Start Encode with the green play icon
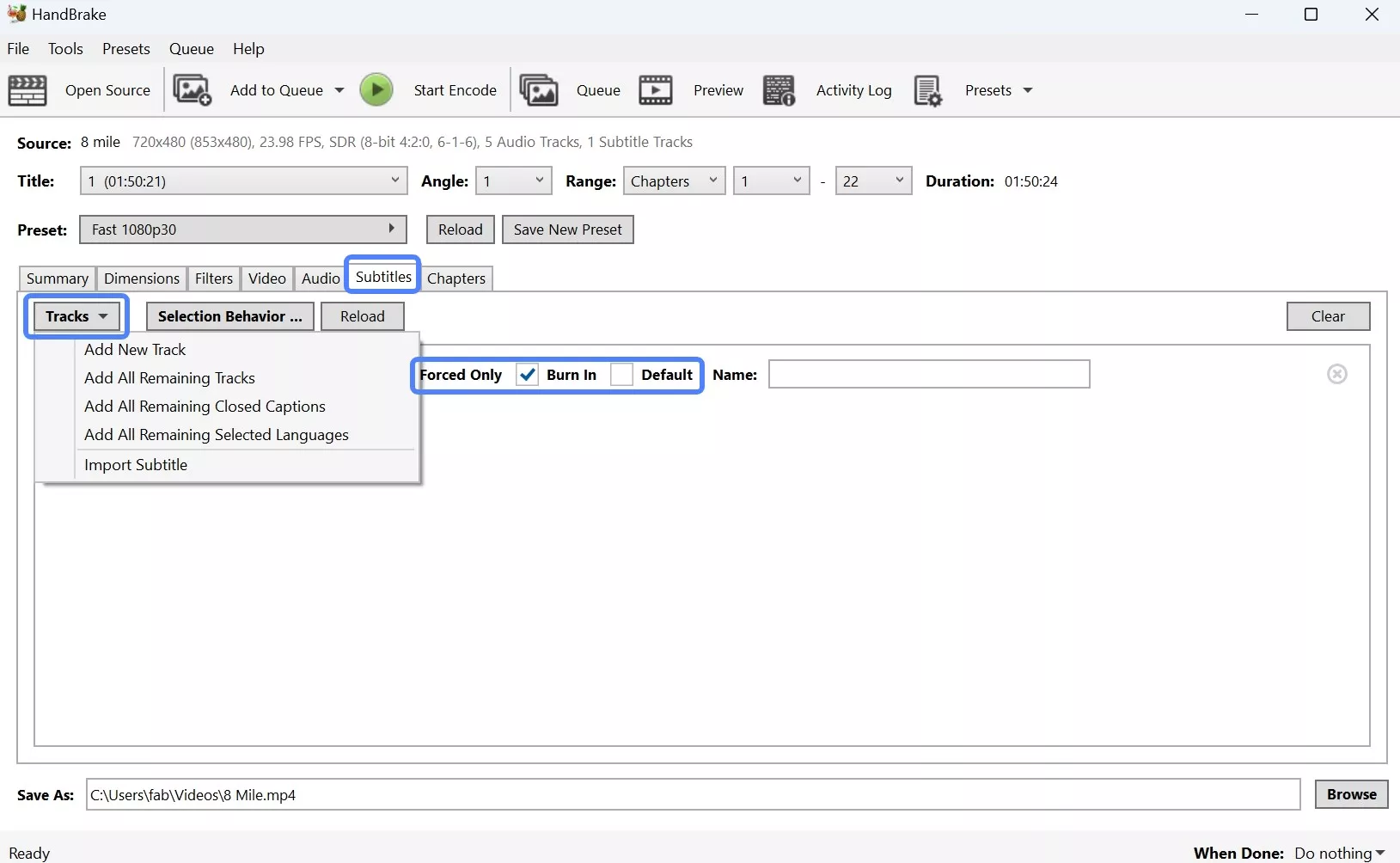 pyautogui.click(x=376, y=90)
